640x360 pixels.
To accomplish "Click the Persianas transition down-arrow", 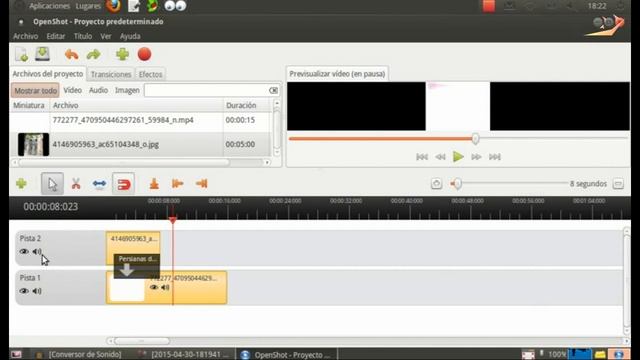I will pos(127,270).
